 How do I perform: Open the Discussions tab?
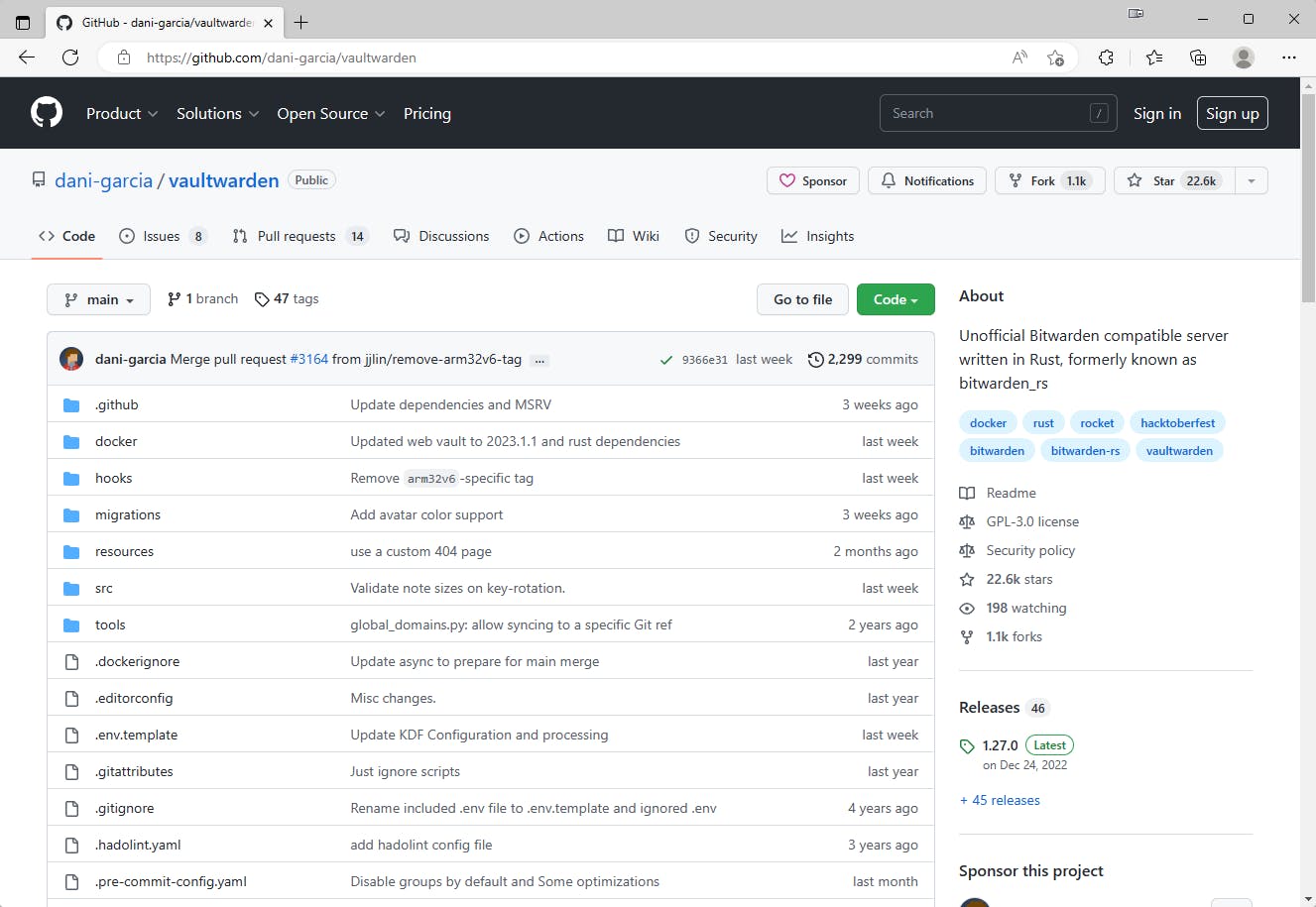[x=441, y=236]
